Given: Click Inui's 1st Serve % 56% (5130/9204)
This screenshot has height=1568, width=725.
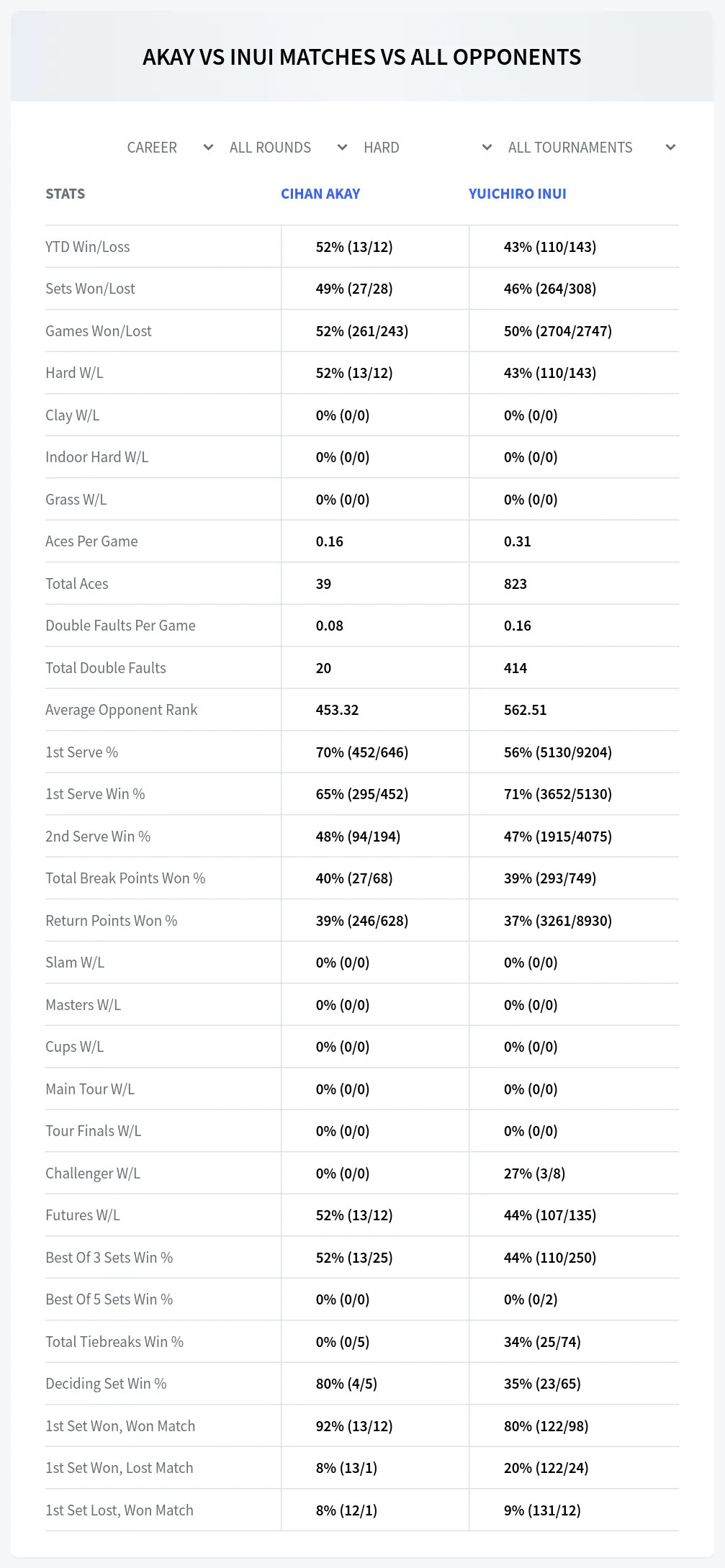Looking at the screenshot, I should pyautogui.click(x=558, y=752).
